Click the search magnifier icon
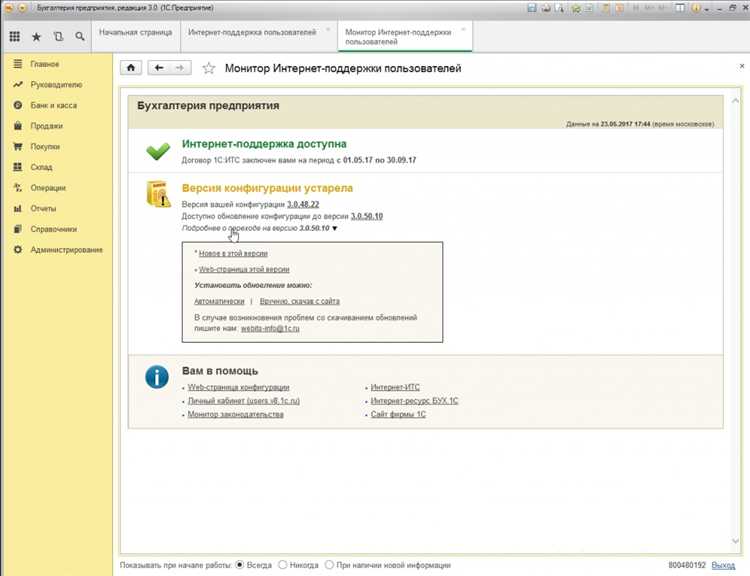750x576 pixels. (x=80, y=36)
